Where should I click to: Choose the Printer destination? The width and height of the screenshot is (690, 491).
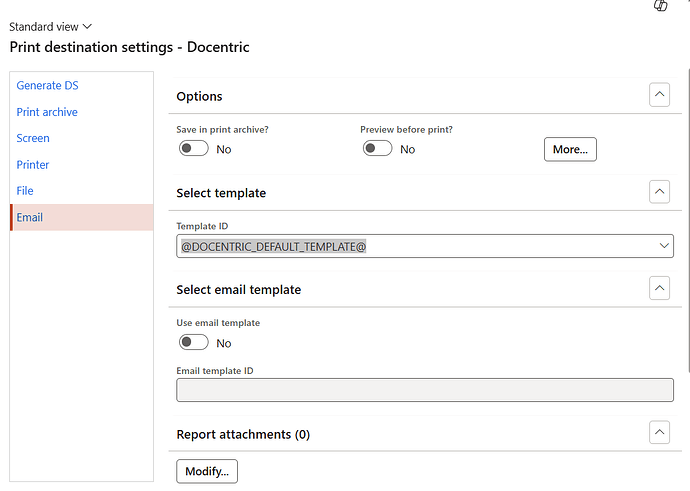pos(33,165)
